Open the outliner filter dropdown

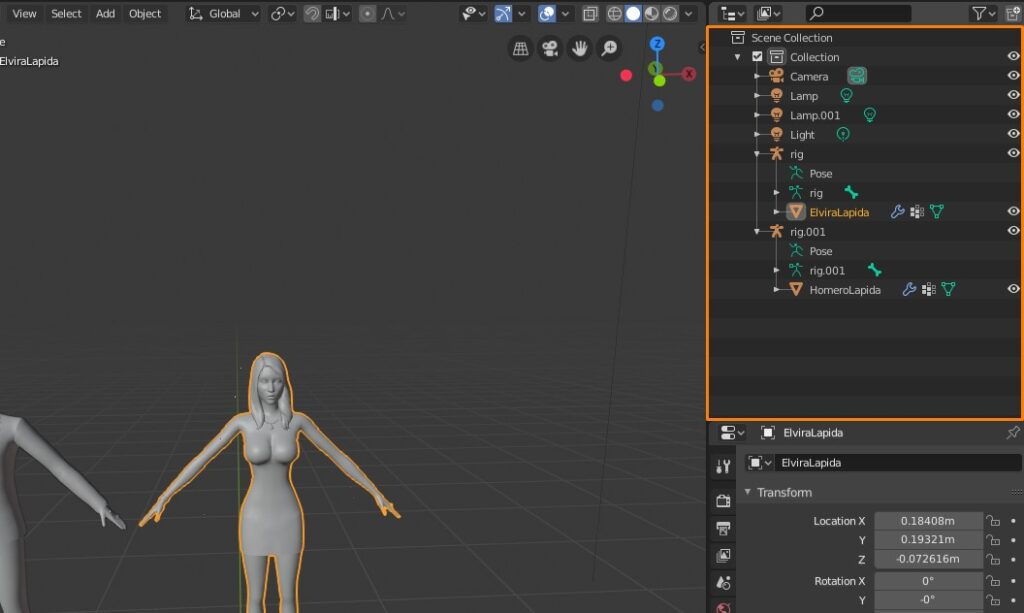[983, 13]
